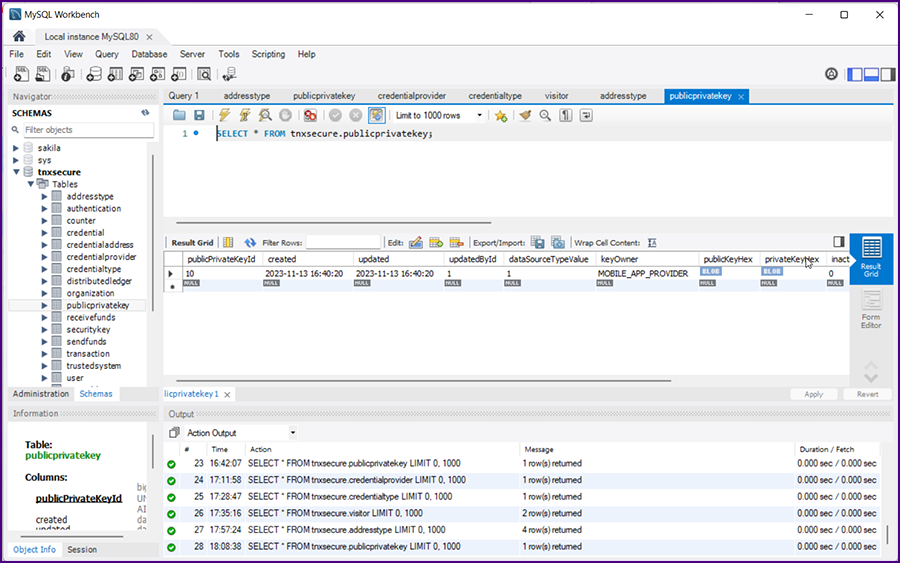
Task: Click the explain query plan icon
Action: pos(265,115)
